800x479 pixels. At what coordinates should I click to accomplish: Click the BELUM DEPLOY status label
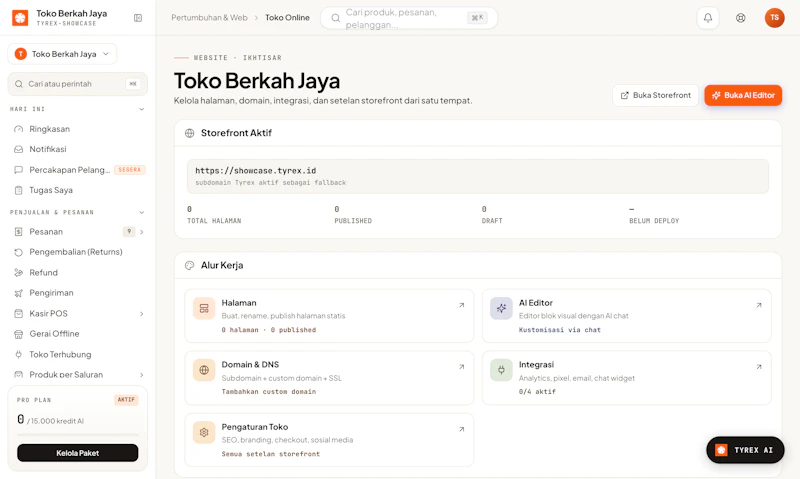click(x=654, y=221)
